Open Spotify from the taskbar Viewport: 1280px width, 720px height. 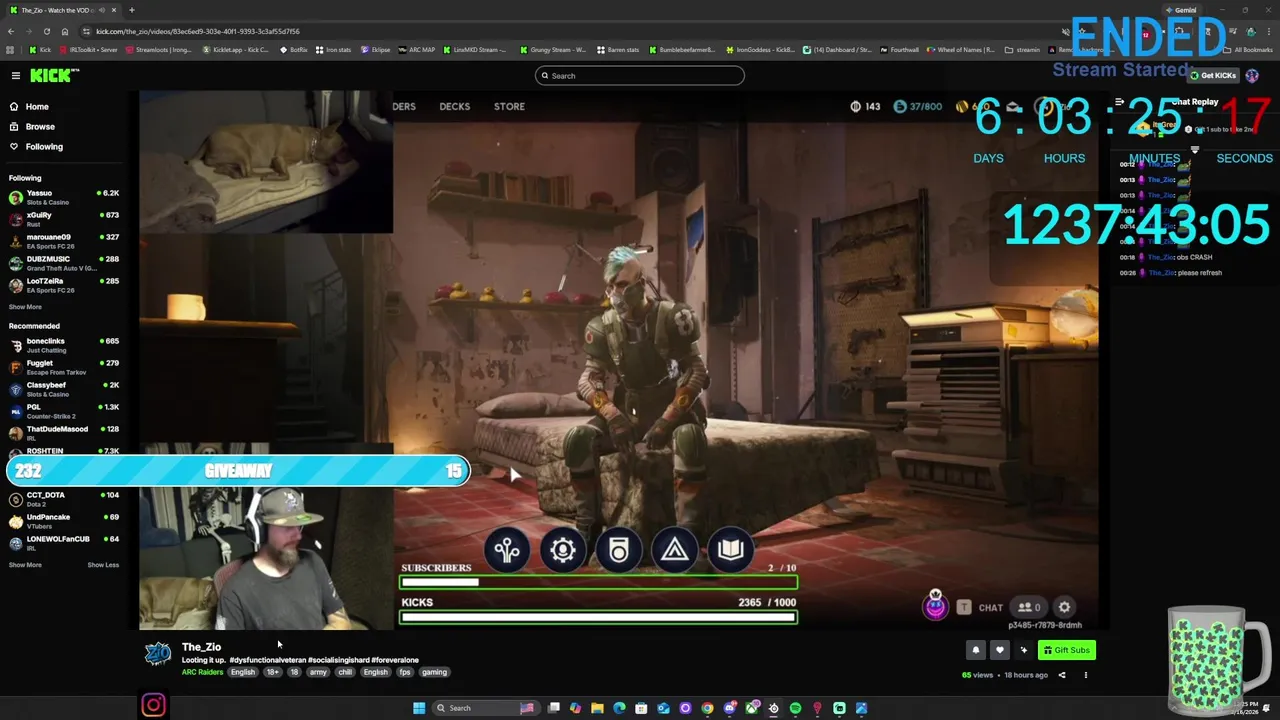pyautogui.click(x=795, y=708)
